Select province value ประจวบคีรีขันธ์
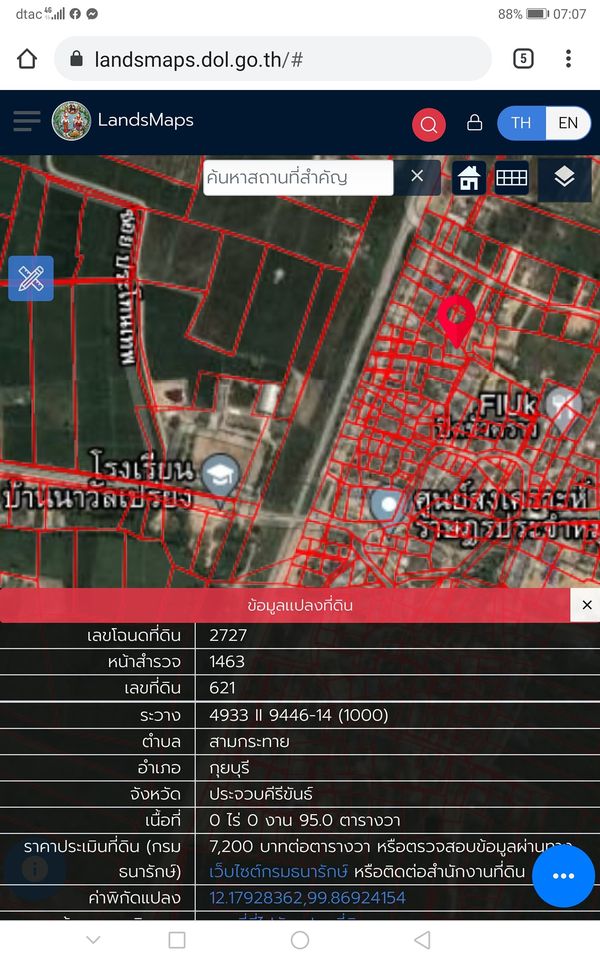 click(261, 794)
